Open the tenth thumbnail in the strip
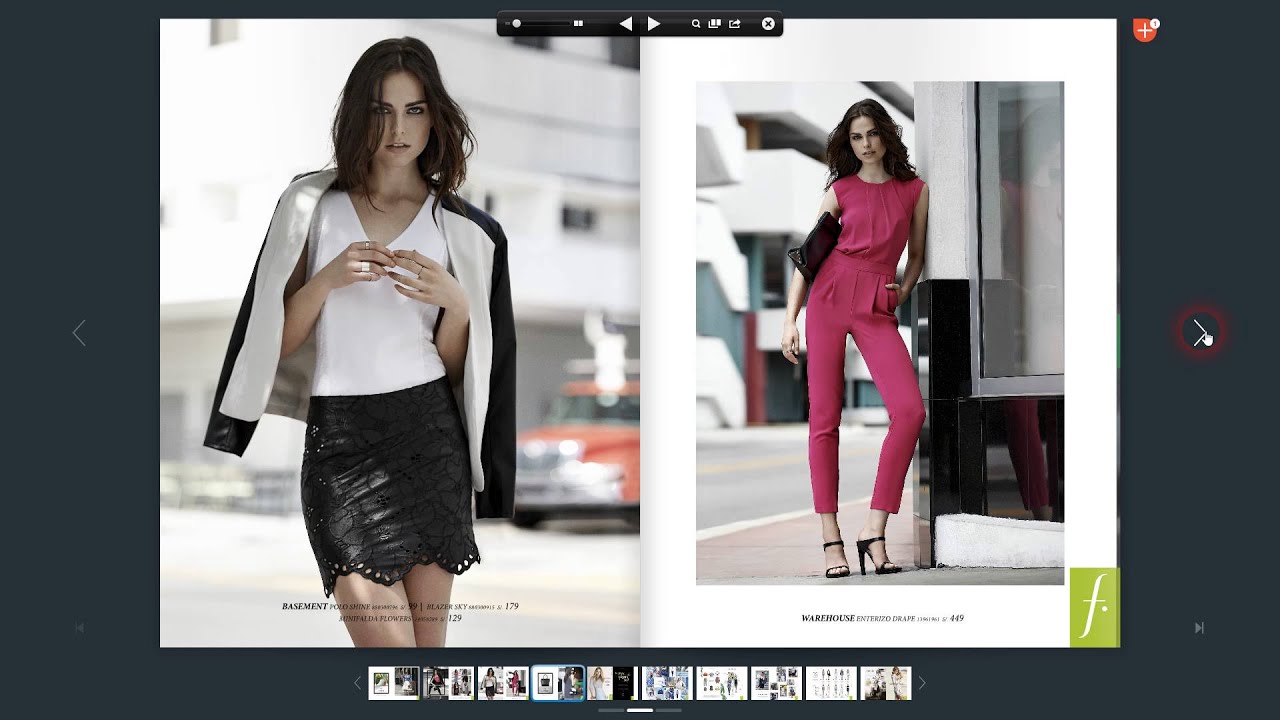The width and height of the screenshot is (1280, 720). (886, 683)
